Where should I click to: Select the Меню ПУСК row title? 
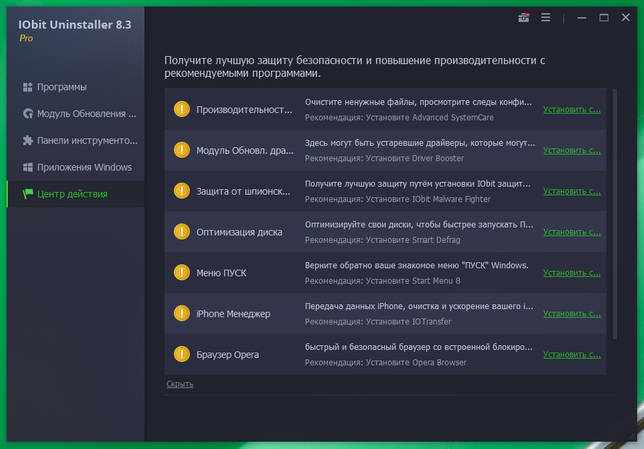(221, 273)
